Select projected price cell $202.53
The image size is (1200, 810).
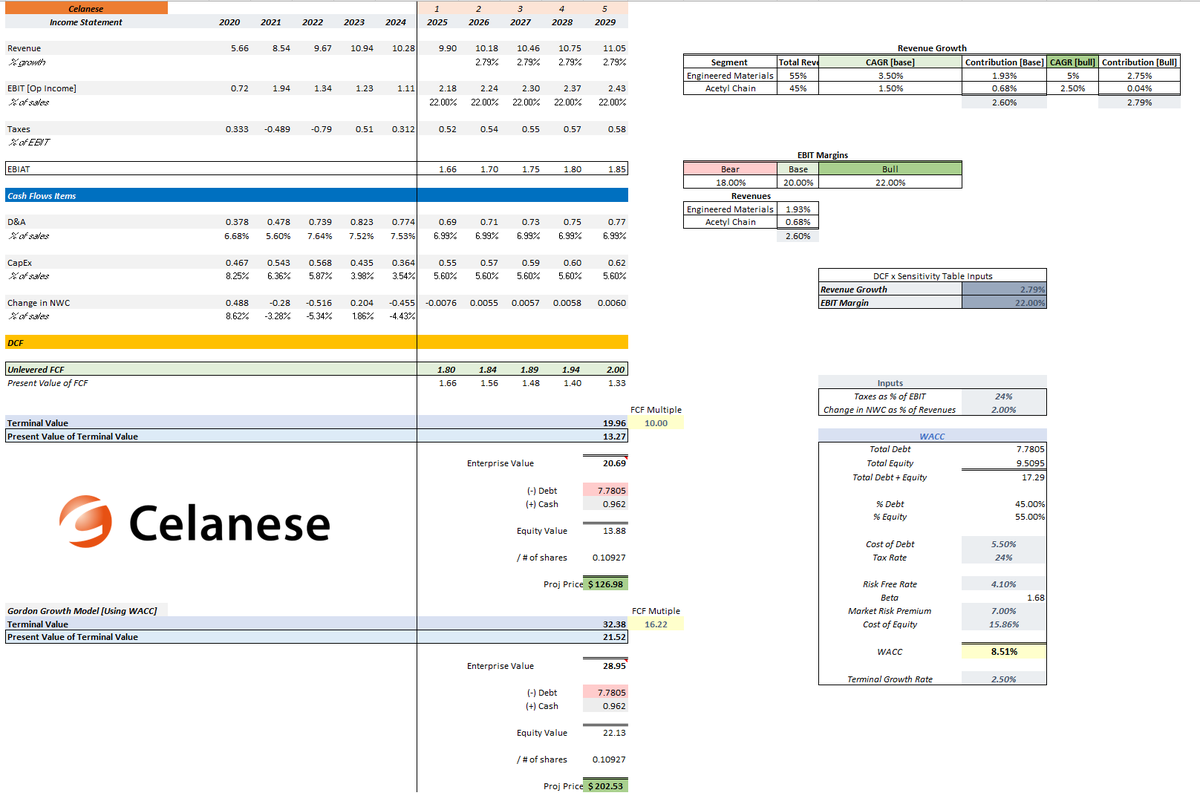(x=607, y=785)
